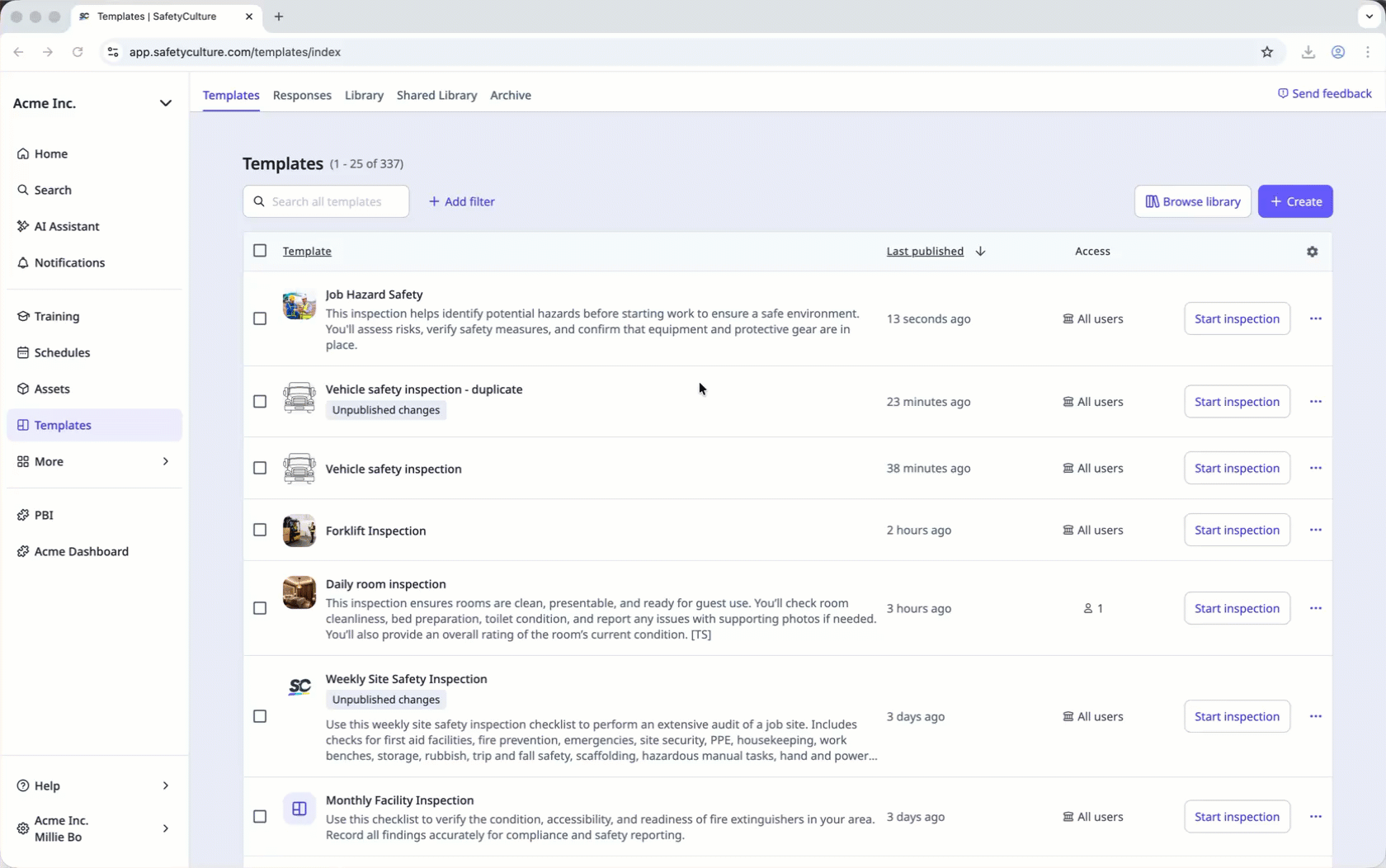Open more options for Forklift Inspection
The image size is (1386, 868).
pyautogui.click(x=1315, y=530)
